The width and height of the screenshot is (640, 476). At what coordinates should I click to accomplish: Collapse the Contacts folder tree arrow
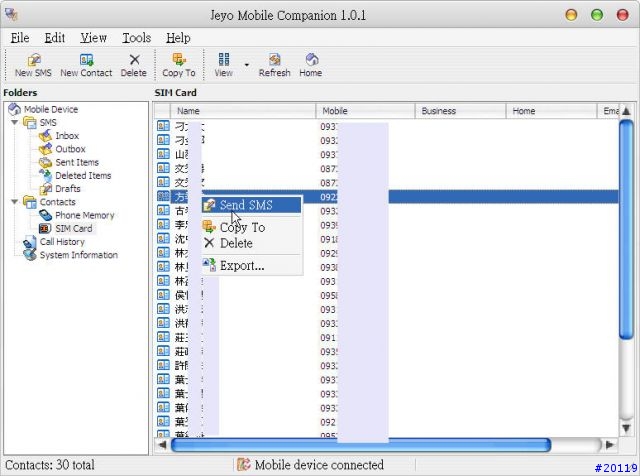click(15, 202)
